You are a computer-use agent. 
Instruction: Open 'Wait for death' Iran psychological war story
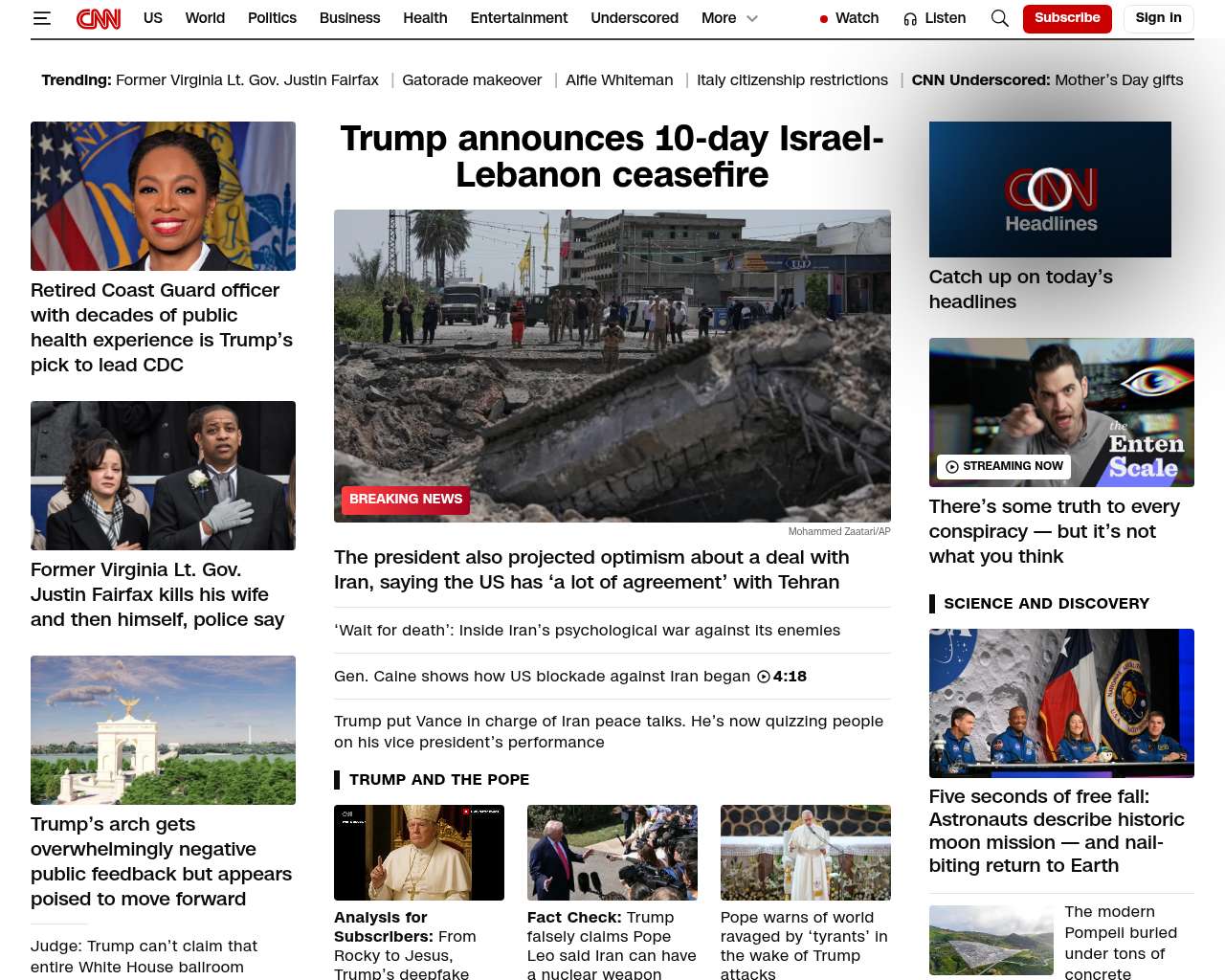click(x=587, y=630)
